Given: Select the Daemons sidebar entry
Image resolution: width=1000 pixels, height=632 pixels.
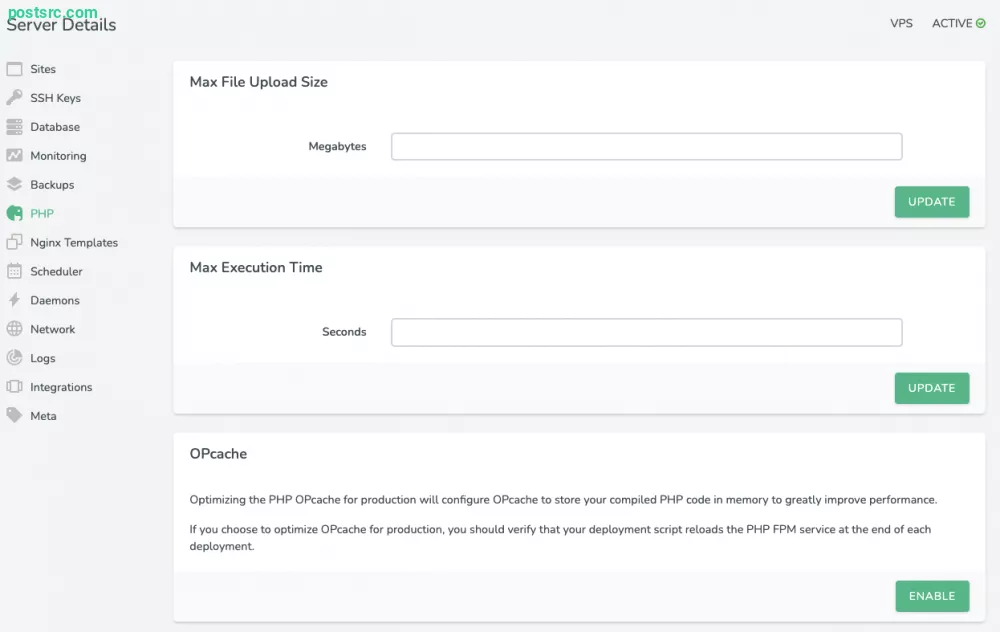Looking at the screenshot, I should 55,300.
